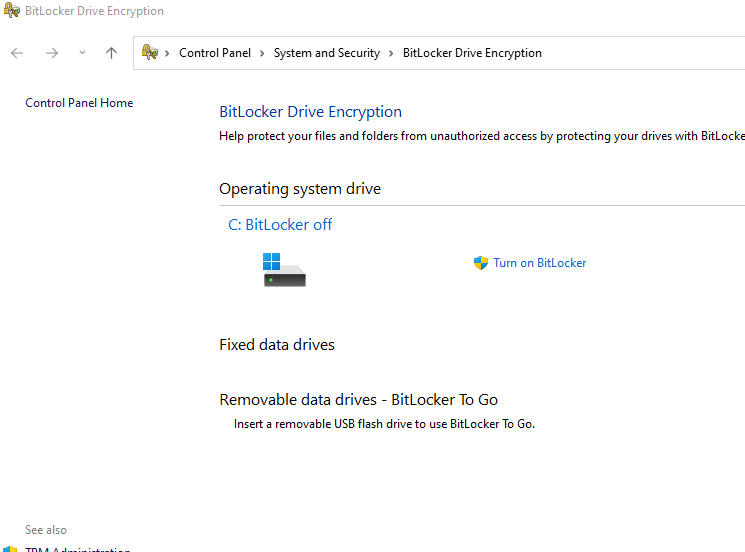Screen dimensions: 745x552
Task: Click the Help protect your files description text
Action: coord(482,136)
